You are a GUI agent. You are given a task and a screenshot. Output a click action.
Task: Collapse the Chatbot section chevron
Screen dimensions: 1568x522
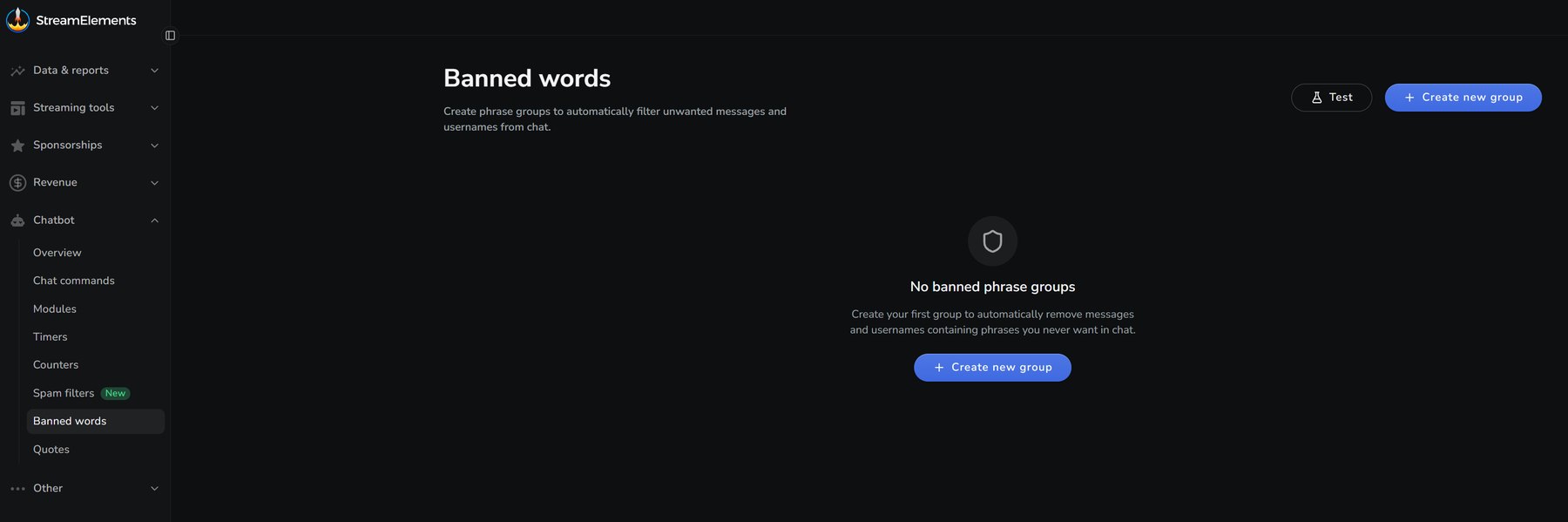pyautogui.click(x=154, y=220)
